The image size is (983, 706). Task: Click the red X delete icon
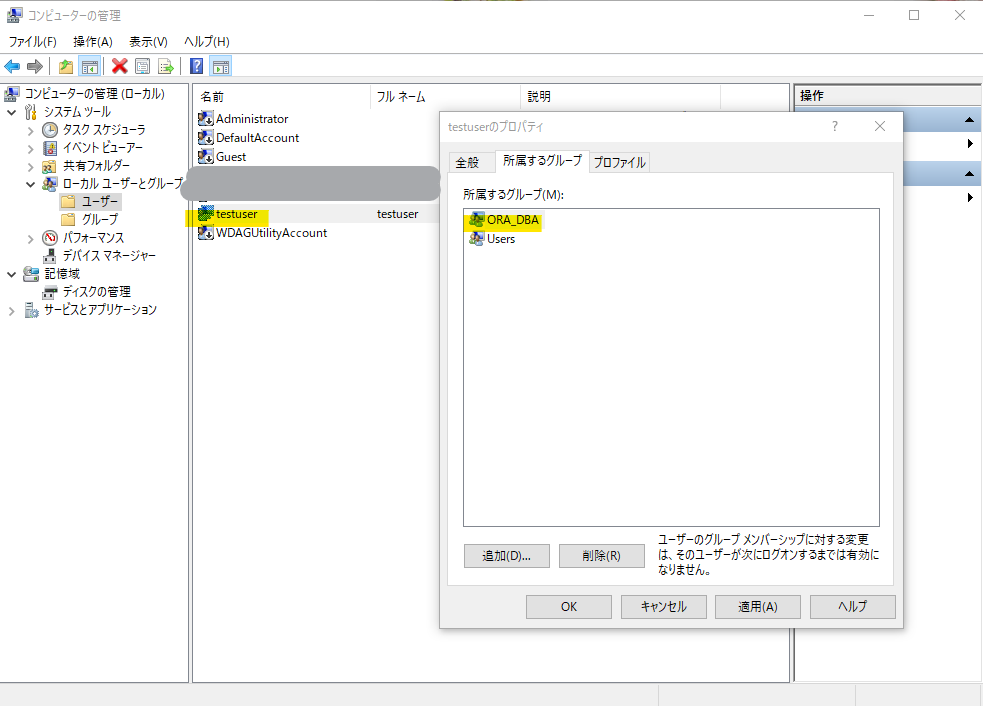pyautogui.click(x=119, y=66)
